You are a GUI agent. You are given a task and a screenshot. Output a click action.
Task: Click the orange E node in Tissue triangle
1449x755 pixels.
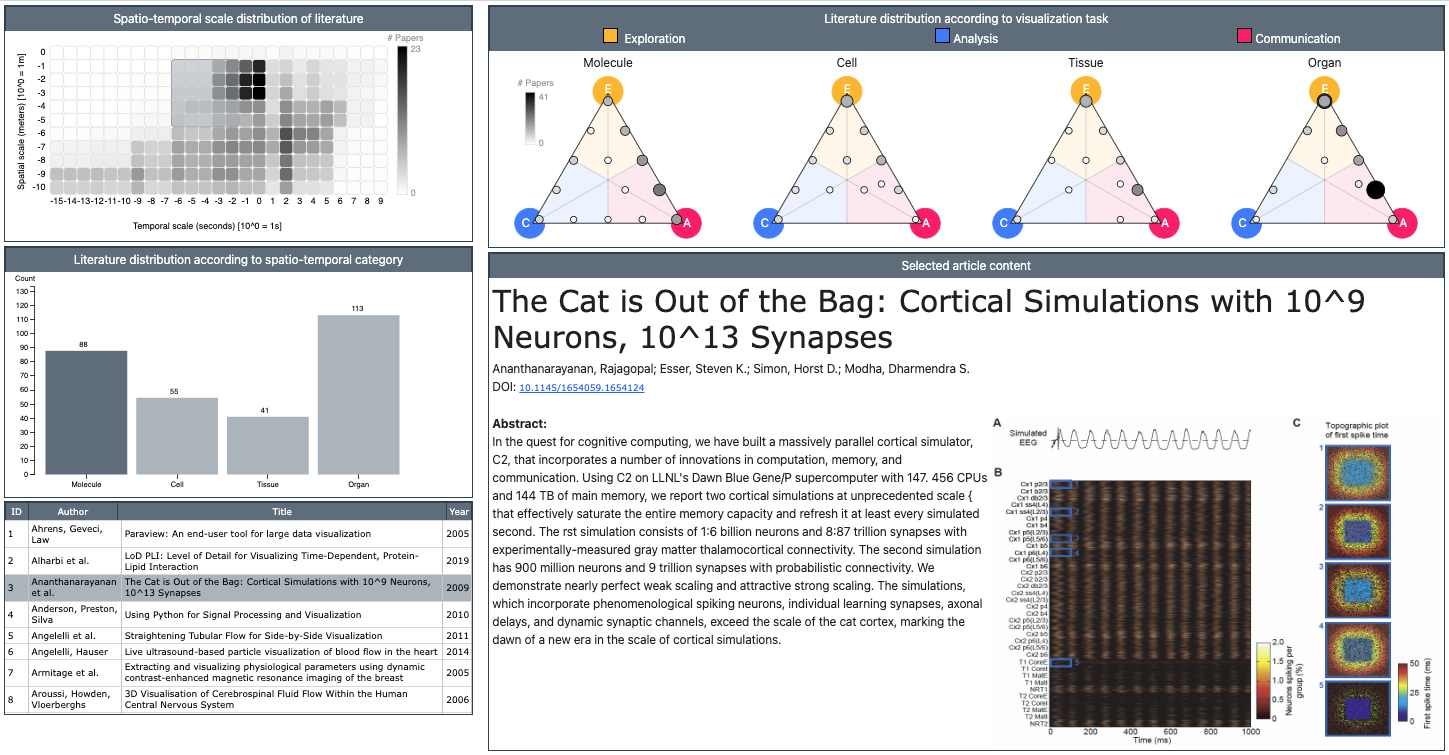[1086, 92]
